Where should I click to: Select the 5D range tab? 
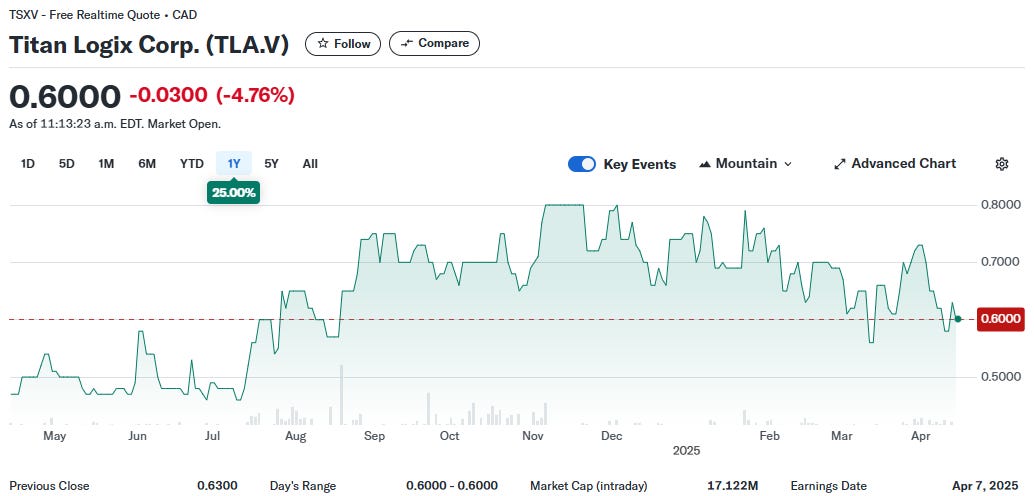pos(67,164)
